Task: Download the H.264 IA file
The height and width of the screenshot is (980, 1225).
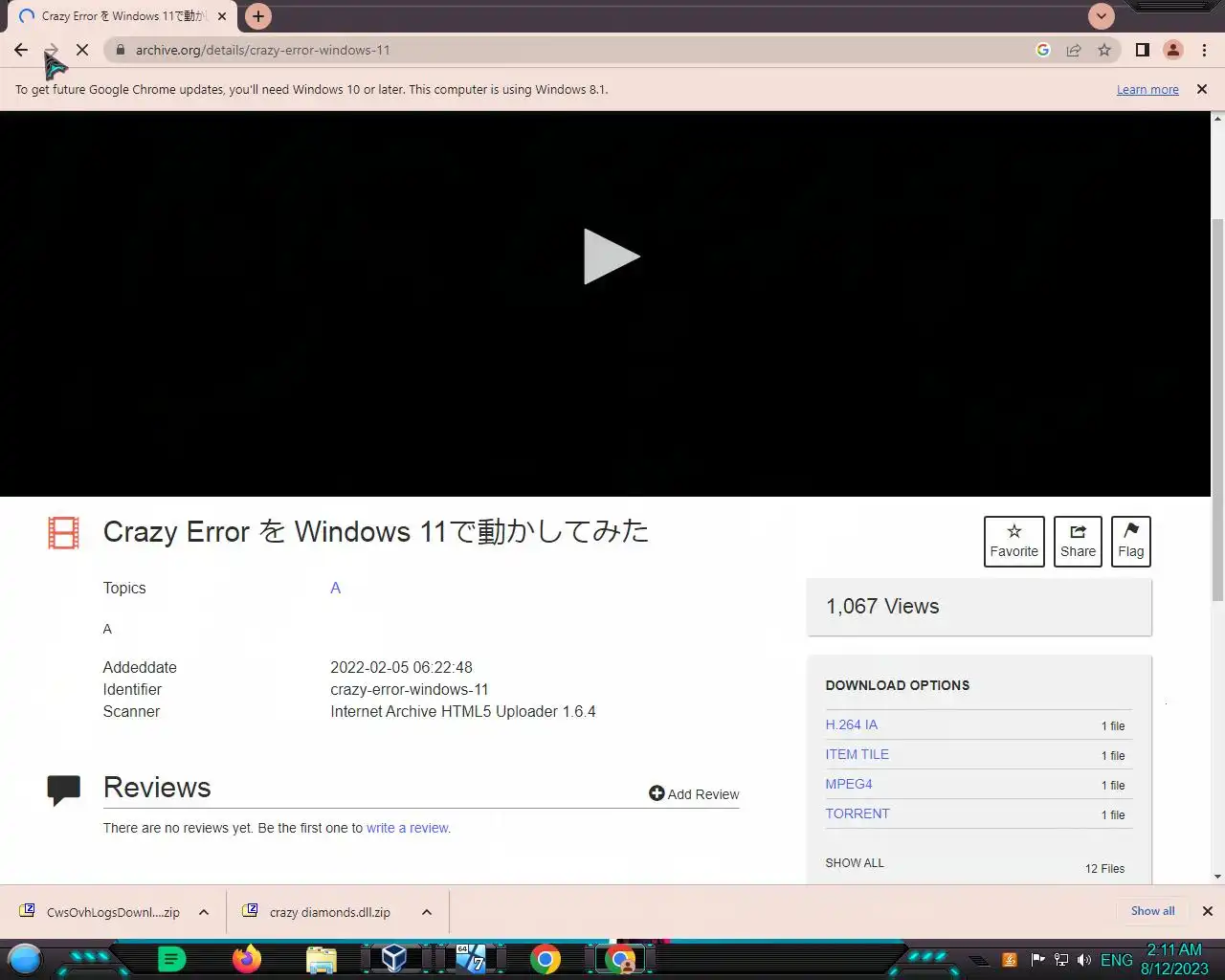Action: 852,724
